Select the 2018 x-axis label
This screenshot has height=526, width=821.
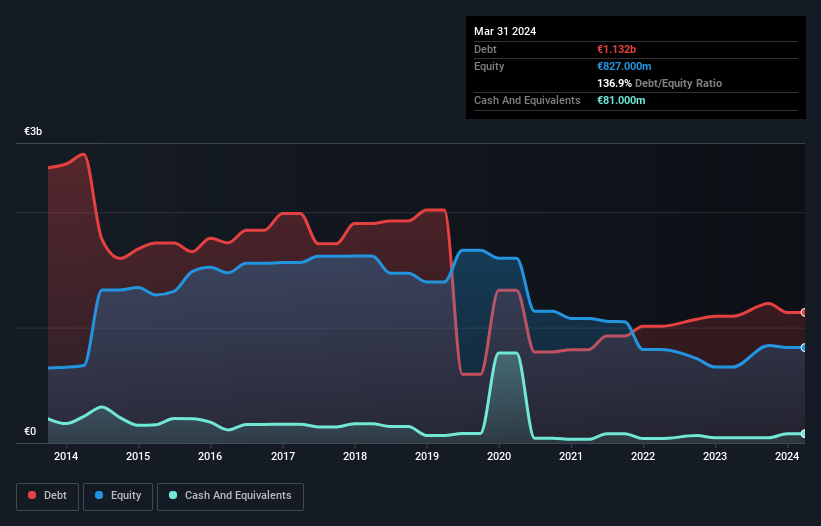coord(355,456)
